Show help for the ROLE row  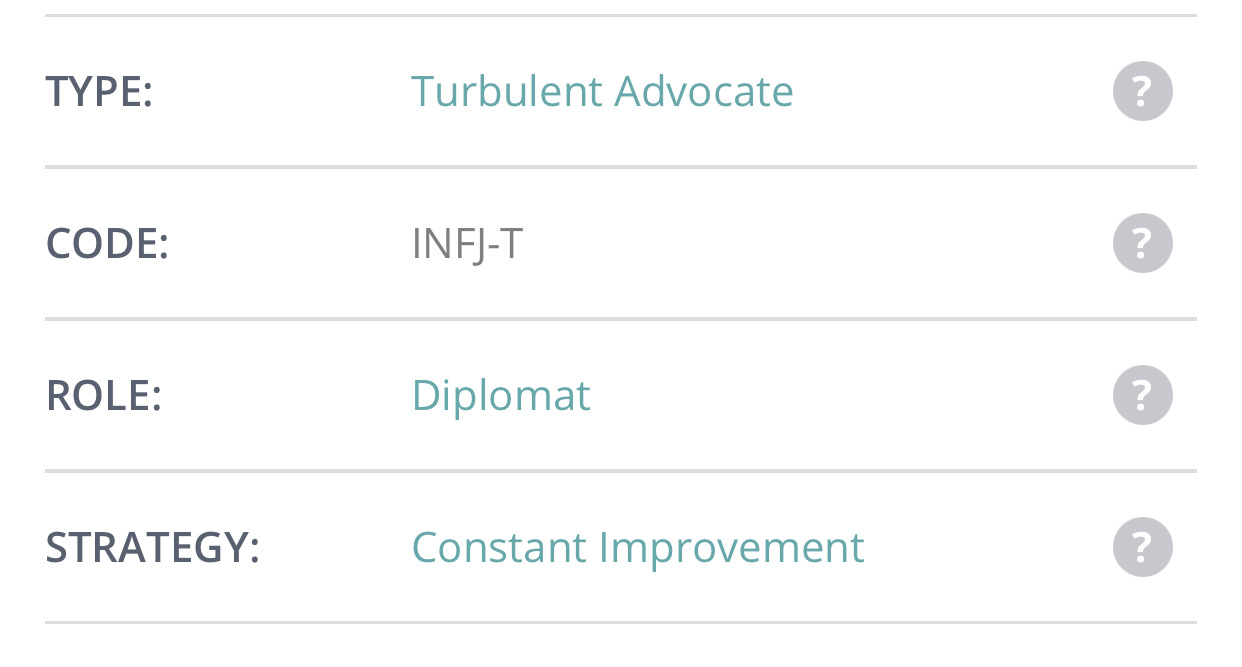point(1142,395)
